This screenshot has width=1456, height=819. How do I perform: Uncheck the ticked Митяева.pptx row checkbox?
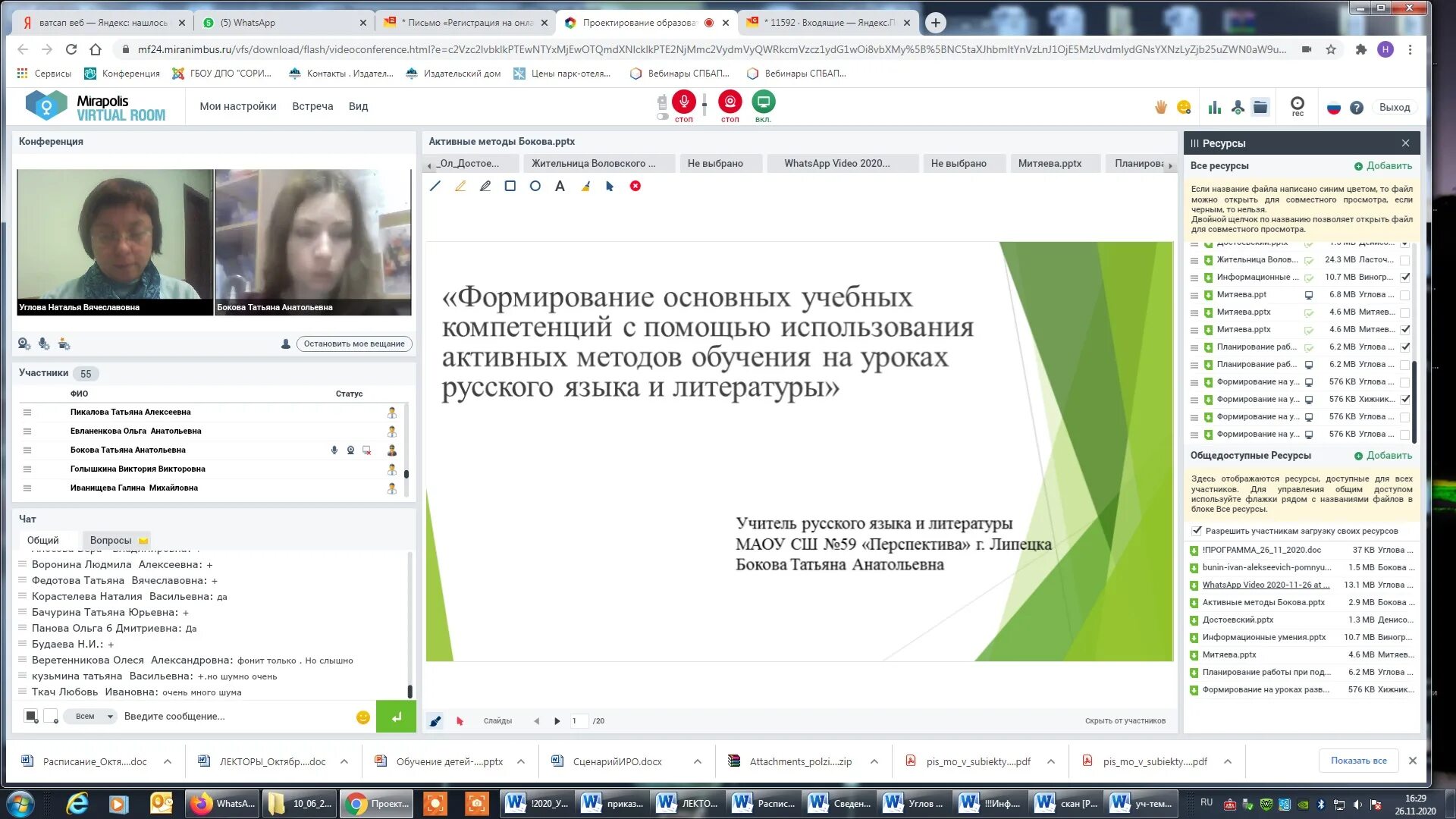1405,329
